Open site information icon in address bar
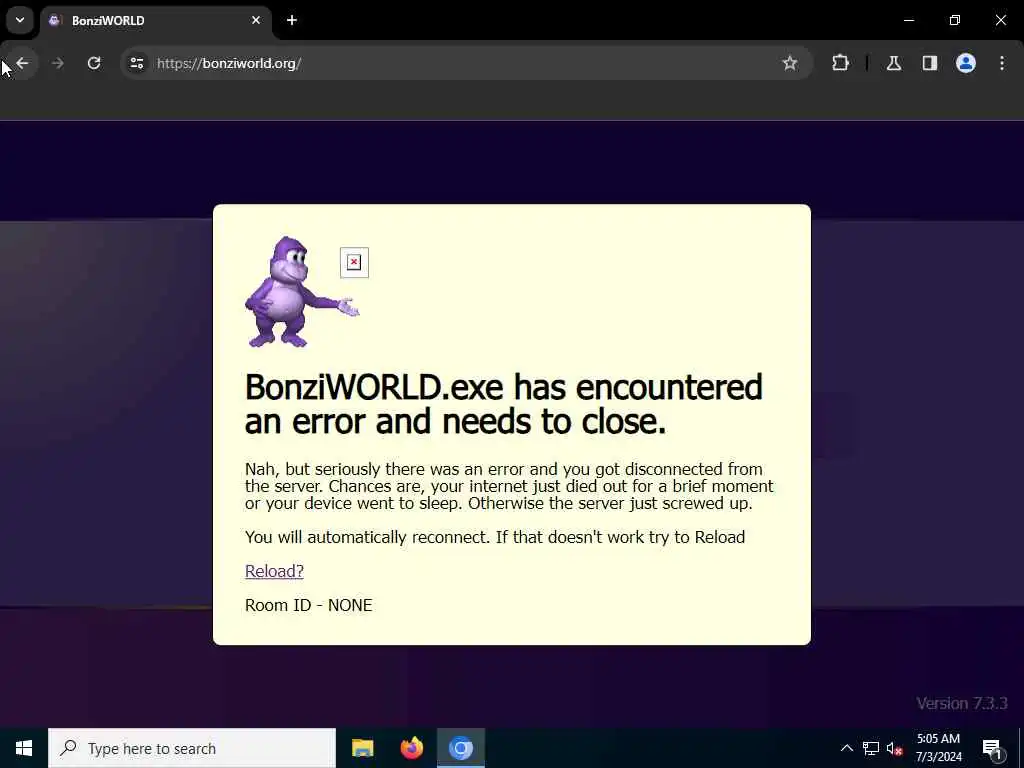1024x768 pixels. click(136, 63)
